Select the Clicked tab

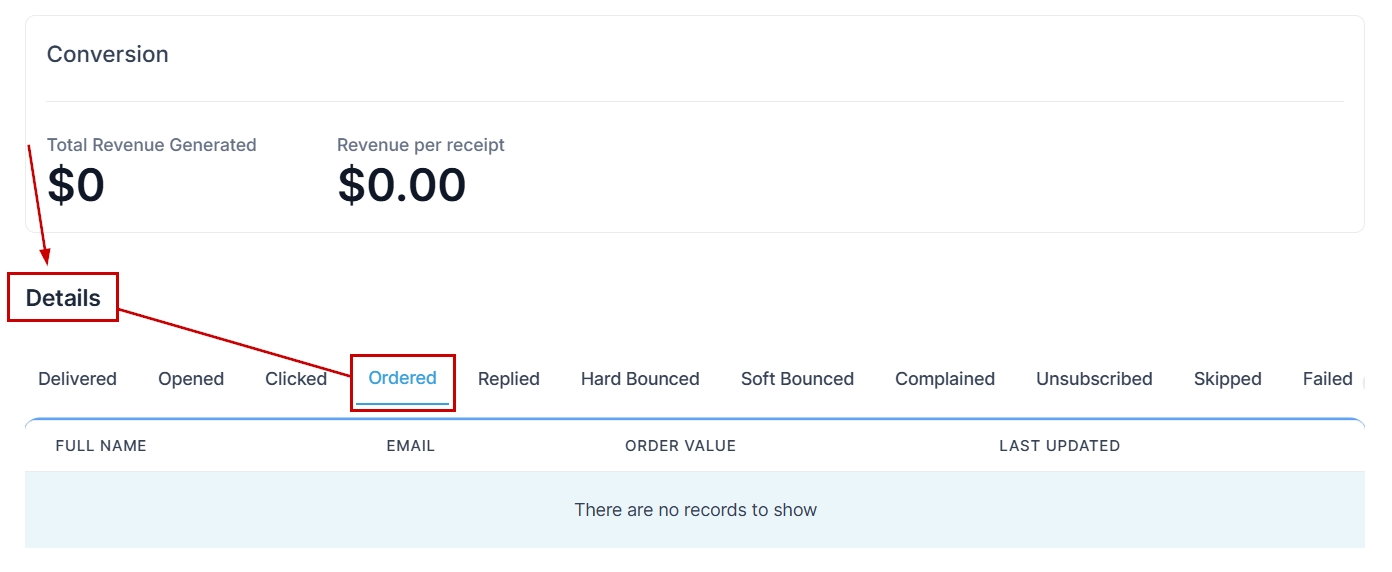tap(296, 379)
